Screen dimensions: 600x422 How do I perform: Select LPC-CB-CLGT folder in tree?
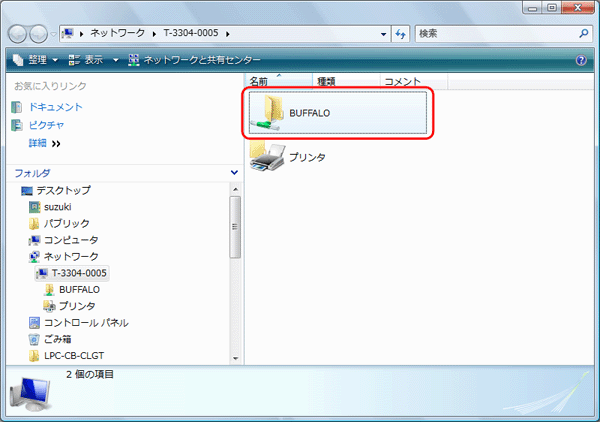[x=74, y=356]
